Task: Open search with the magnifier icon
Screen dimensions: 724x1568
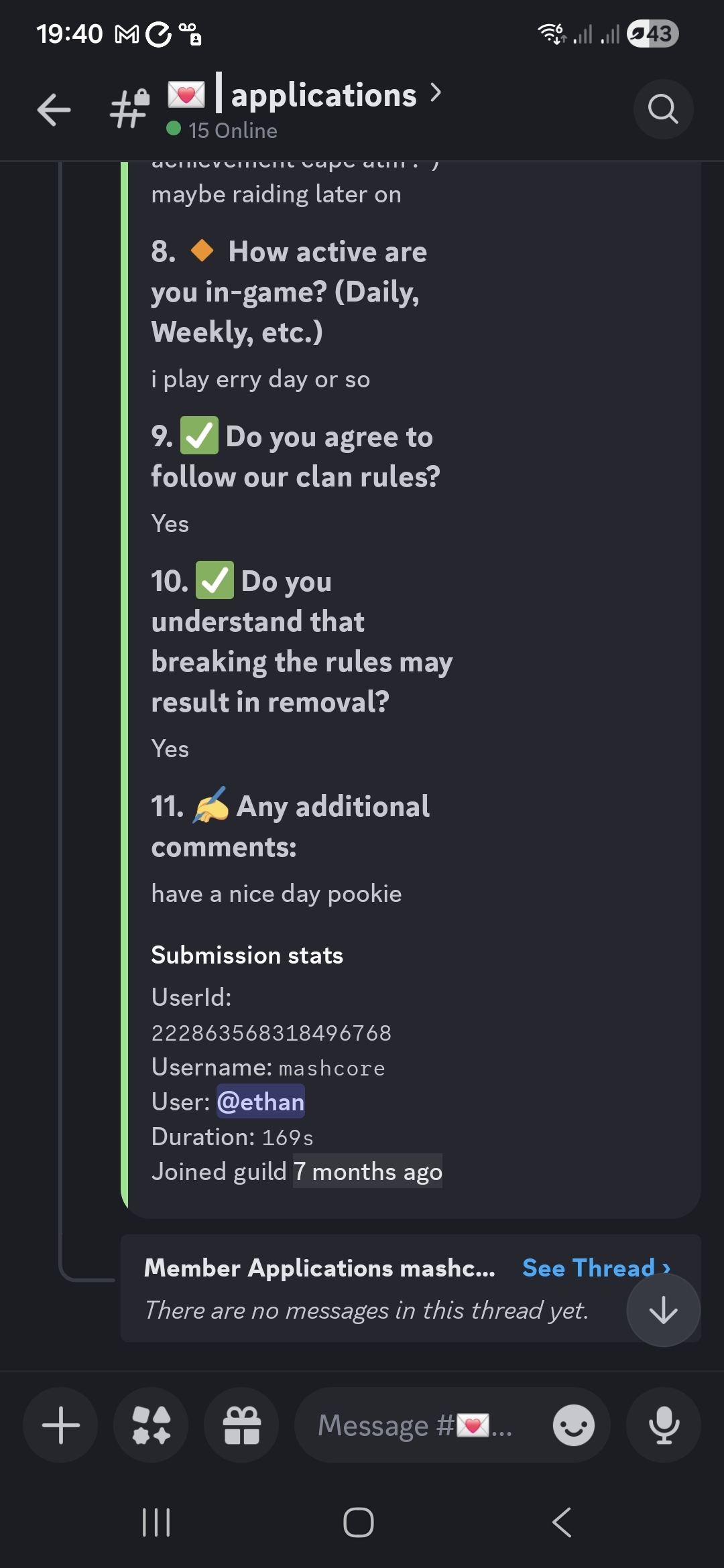Action: point(663,109)
